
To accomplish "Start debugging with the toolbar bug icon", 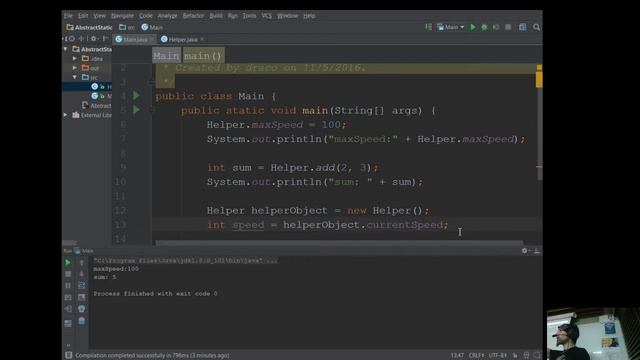I will tap(484, 27).
